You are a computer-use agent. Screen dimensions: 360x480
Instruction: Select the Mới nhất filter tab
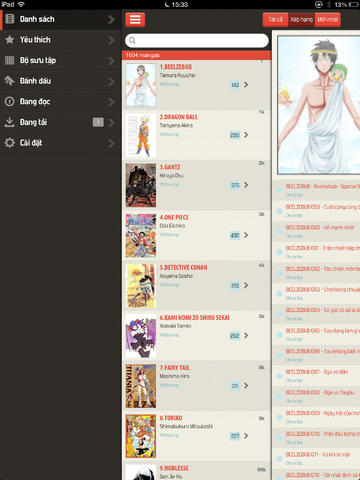[327, 19]
